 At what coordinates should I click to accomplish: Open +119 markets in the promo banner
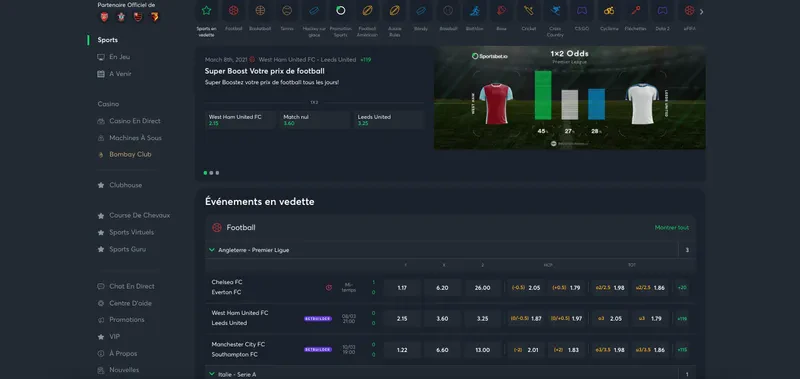click(365, 60)
